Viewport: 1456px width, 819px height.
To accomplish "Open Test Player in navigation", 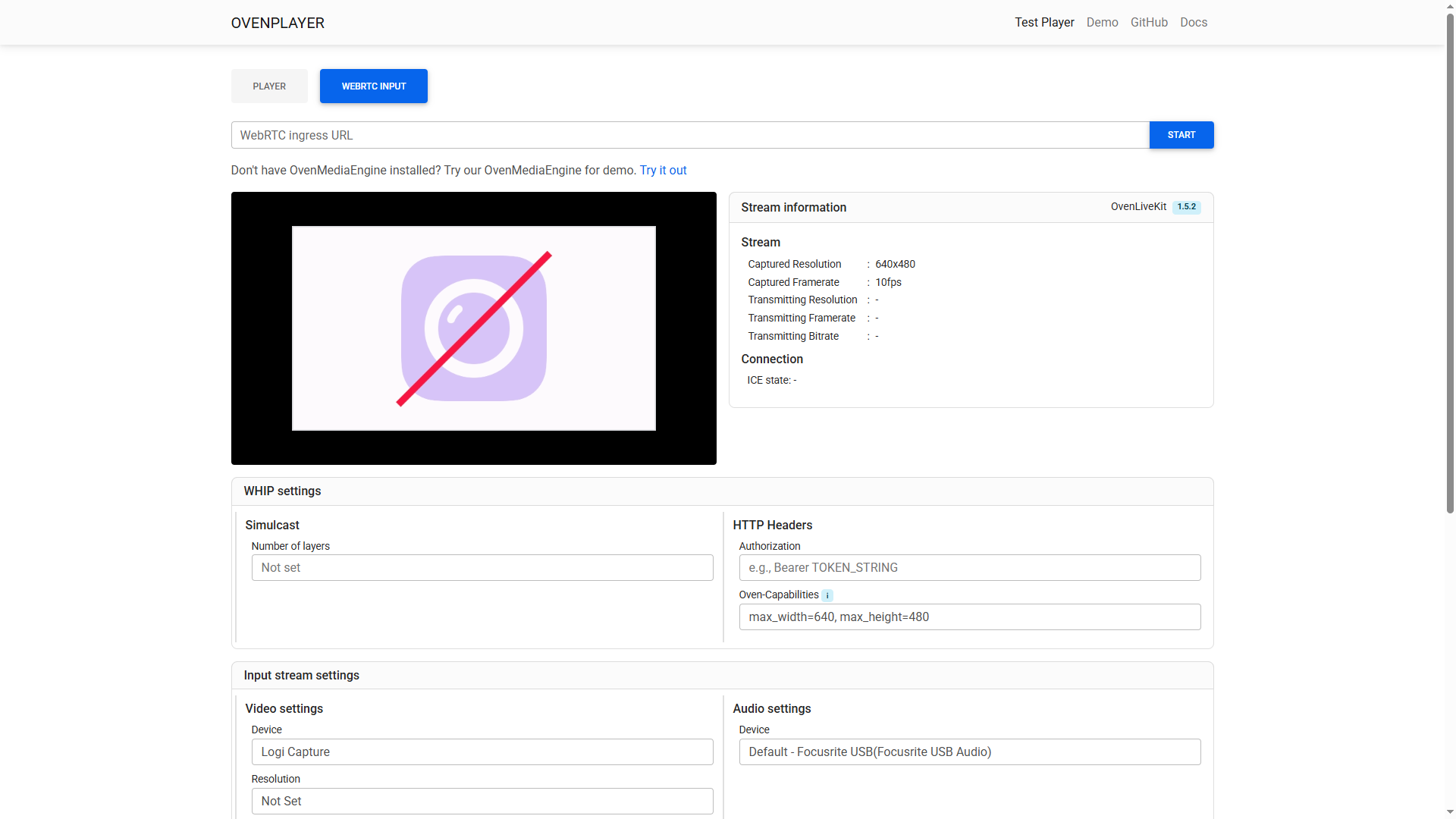I will [x=1044, y=23].
